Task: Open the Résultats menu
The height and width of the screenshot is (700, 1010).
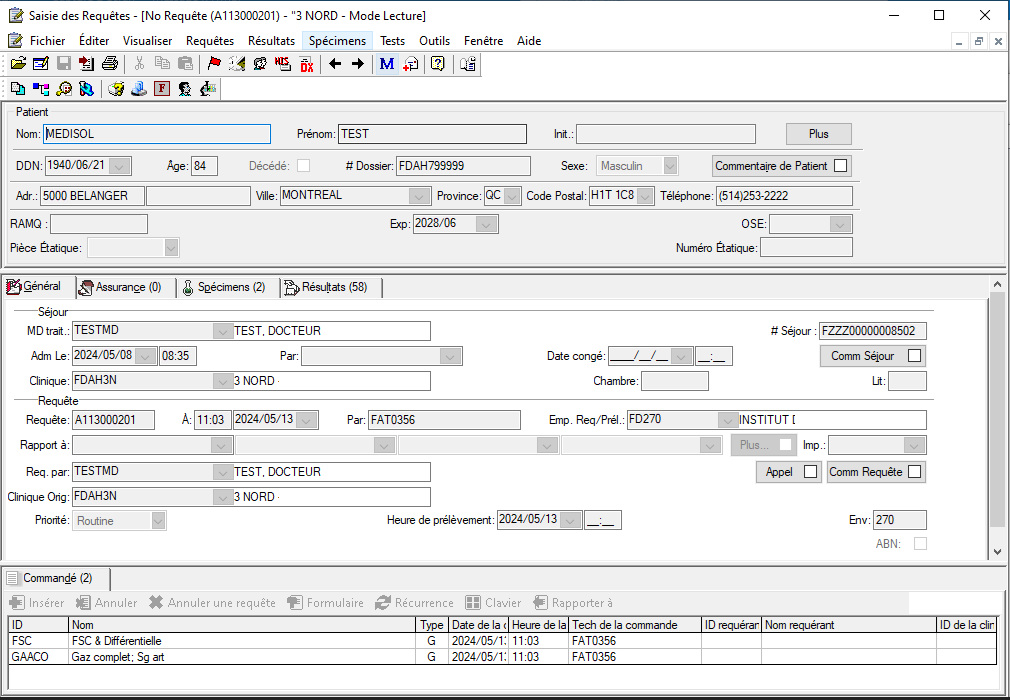Action: click(271, 41)
